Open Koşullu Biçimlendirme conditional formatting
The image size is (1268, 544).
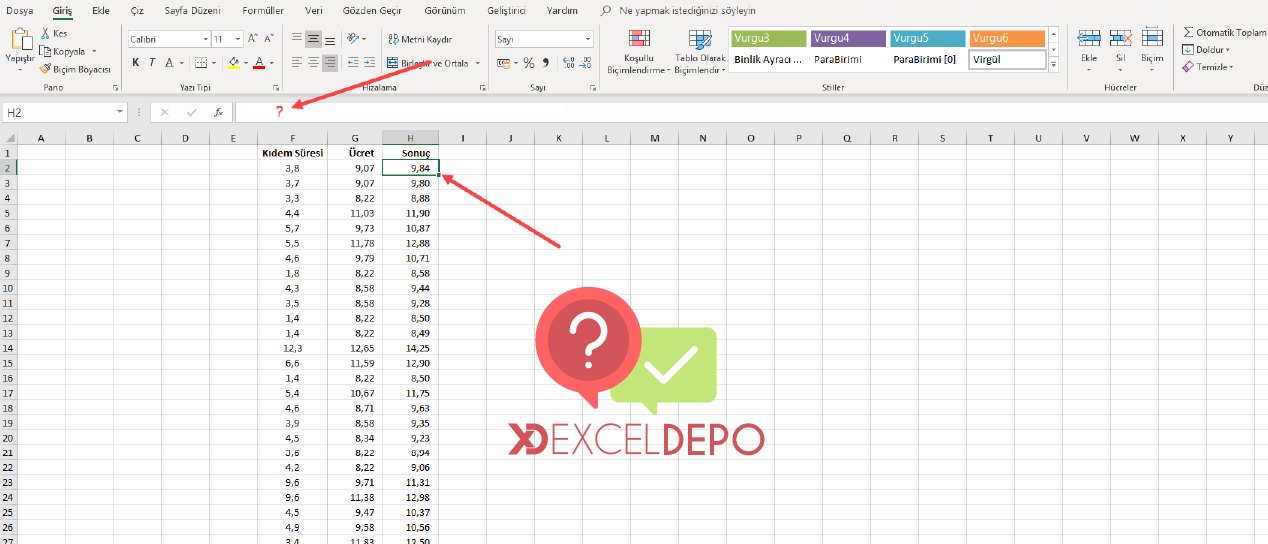coord(639,52)
